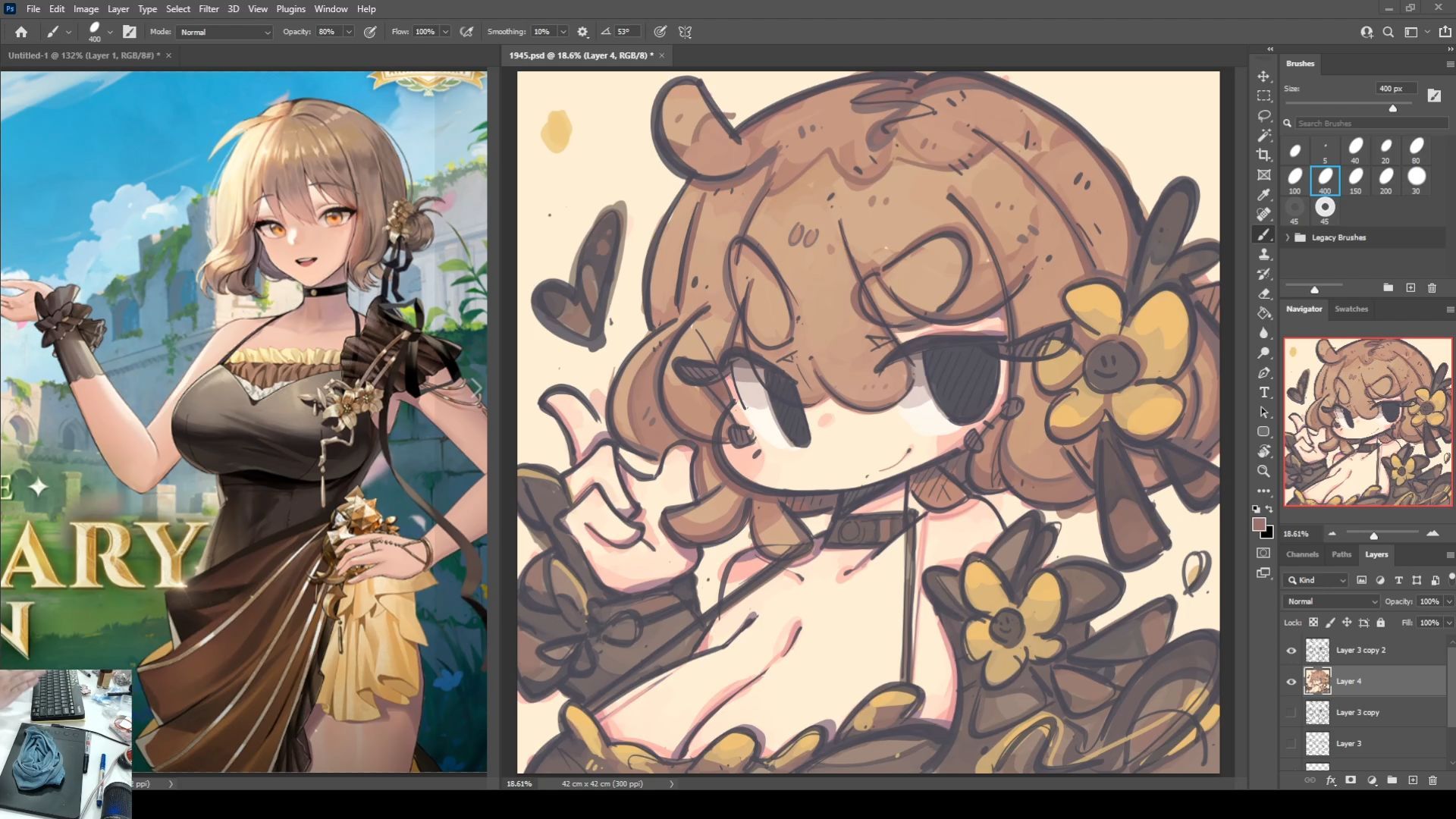Select the History Brush tool

click(x=1263, y=275)
